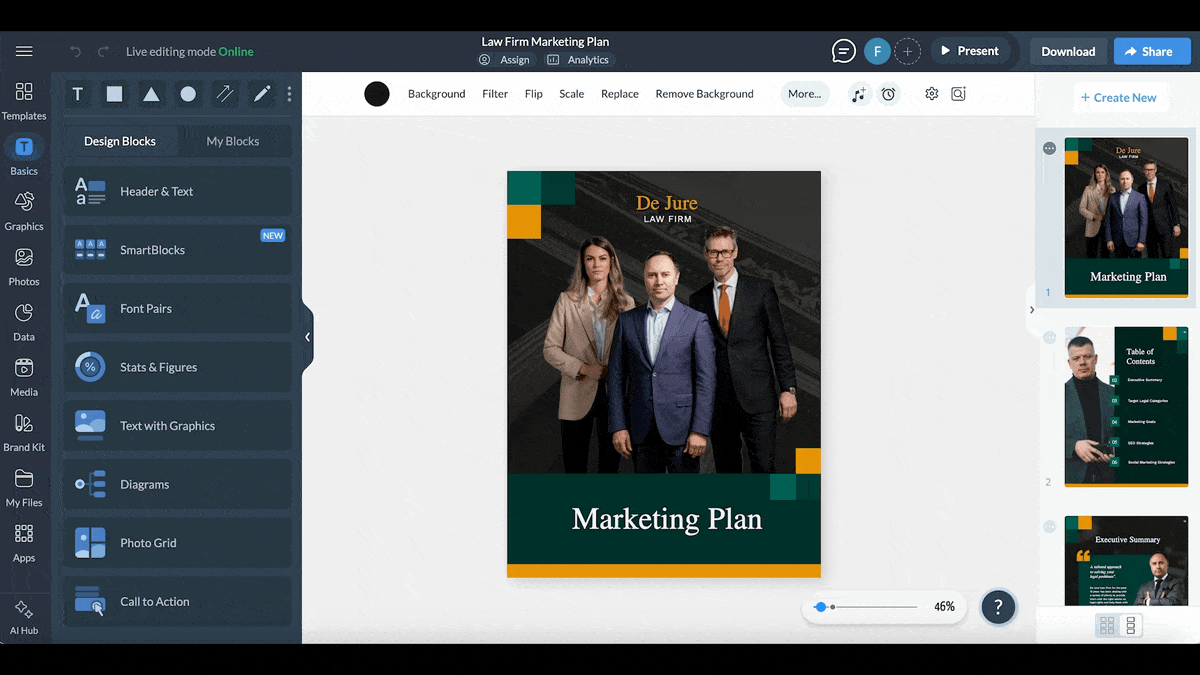
Task: Click Create New slide button
Action: (1118, 97)
